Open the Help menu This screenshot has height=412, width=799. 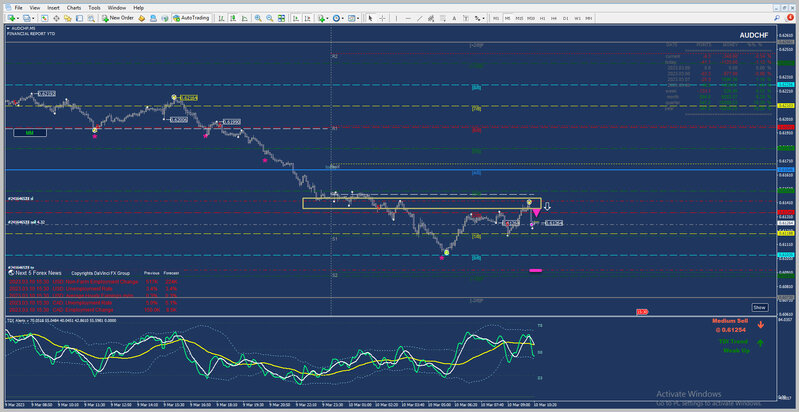[x=139, y=8]
